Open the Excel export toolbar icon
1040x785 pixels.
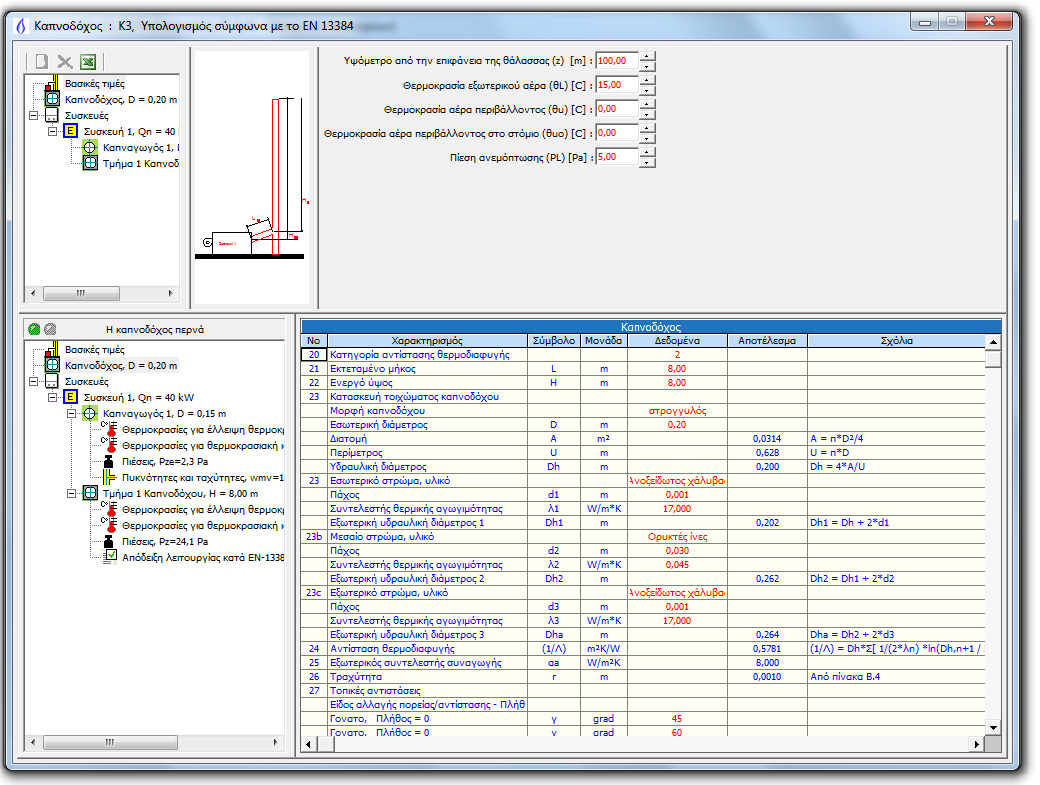point(88,62)
